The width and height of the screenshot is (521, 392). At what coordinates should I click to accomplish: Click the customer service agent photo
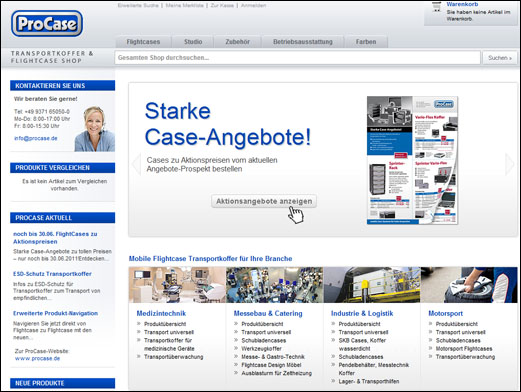[x=94, y=129]
